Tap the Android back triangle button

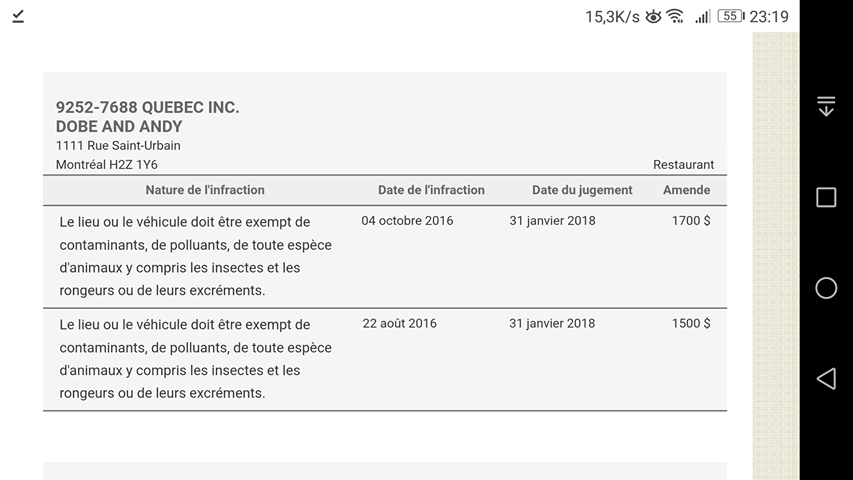coord(826,379)
